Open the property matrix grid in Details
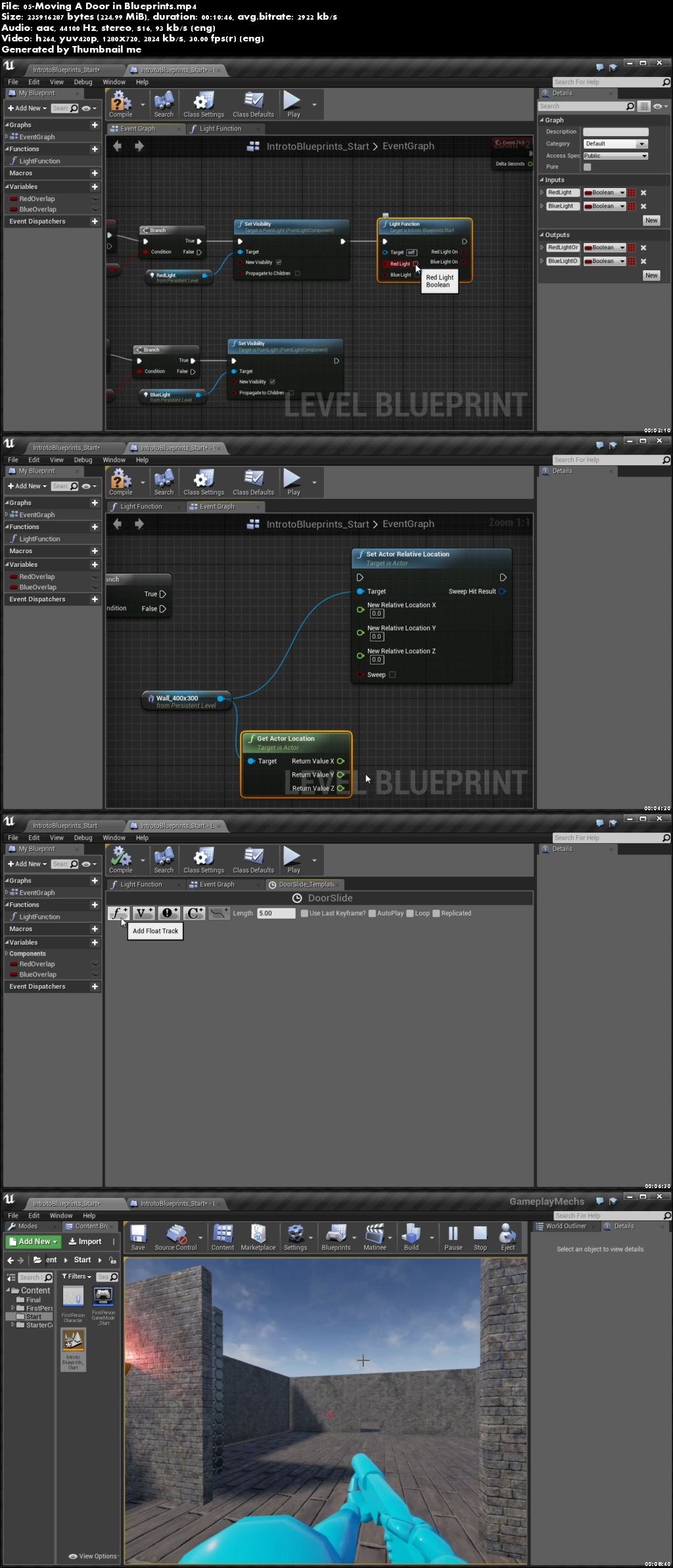This screenshot has width=673, height=1568. point(644,106)
